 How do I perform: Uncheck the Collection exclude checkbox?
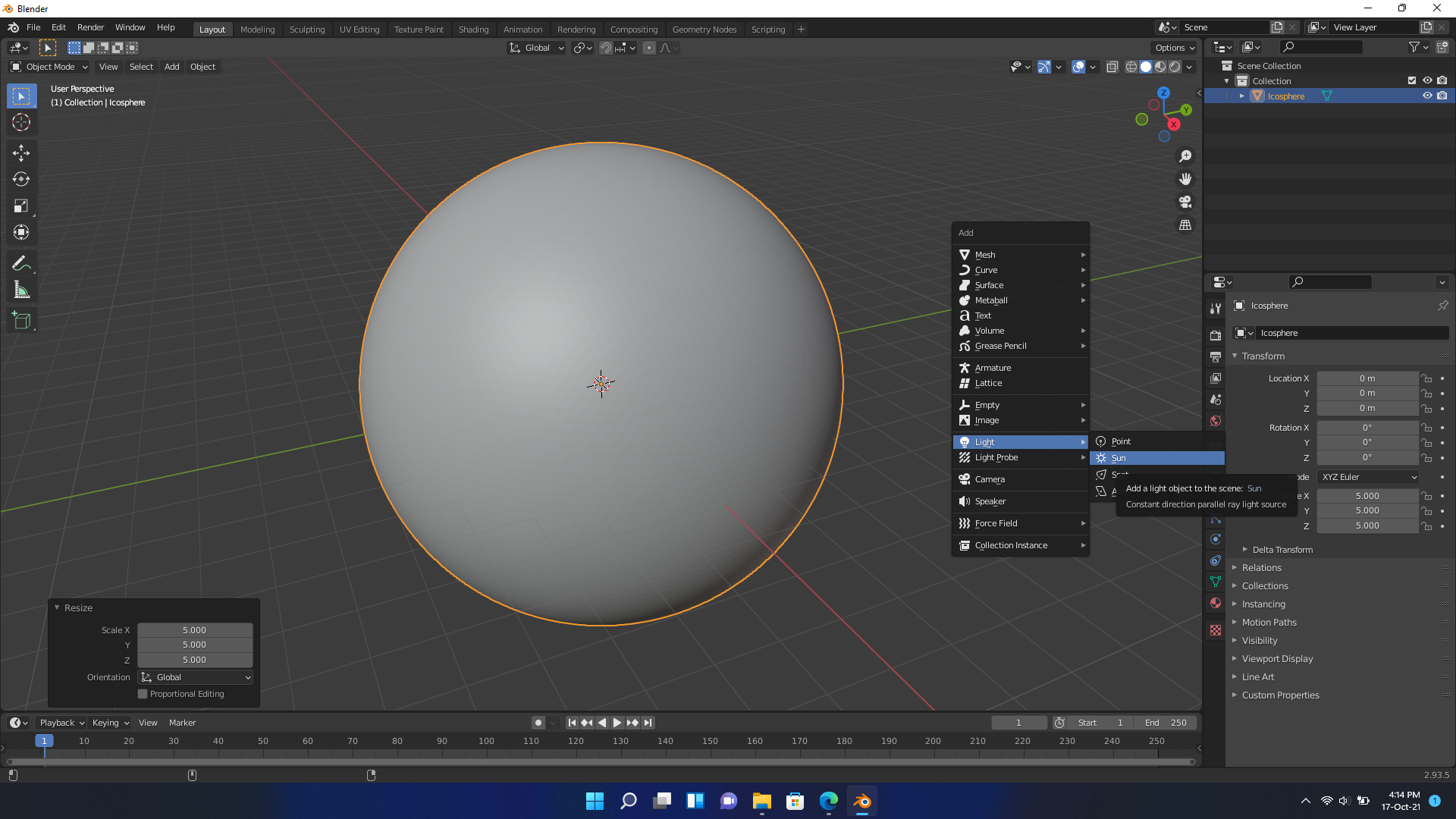click(1412, 80)
